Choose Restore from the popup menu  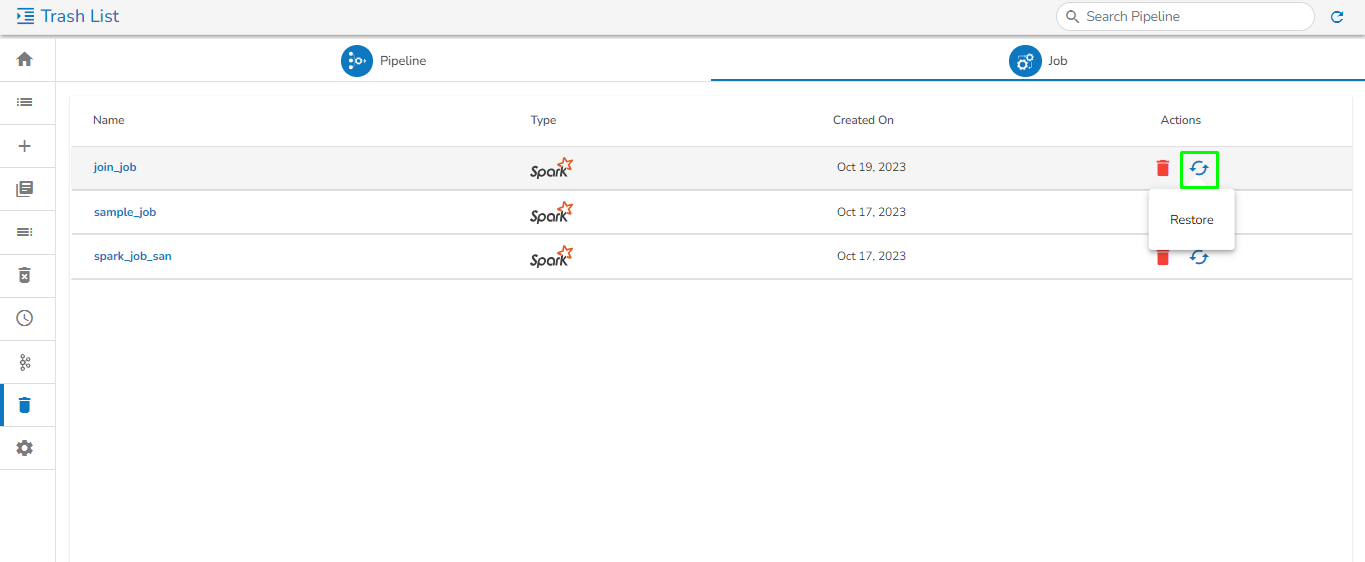pyautogui.click(x=1191, y=220)
